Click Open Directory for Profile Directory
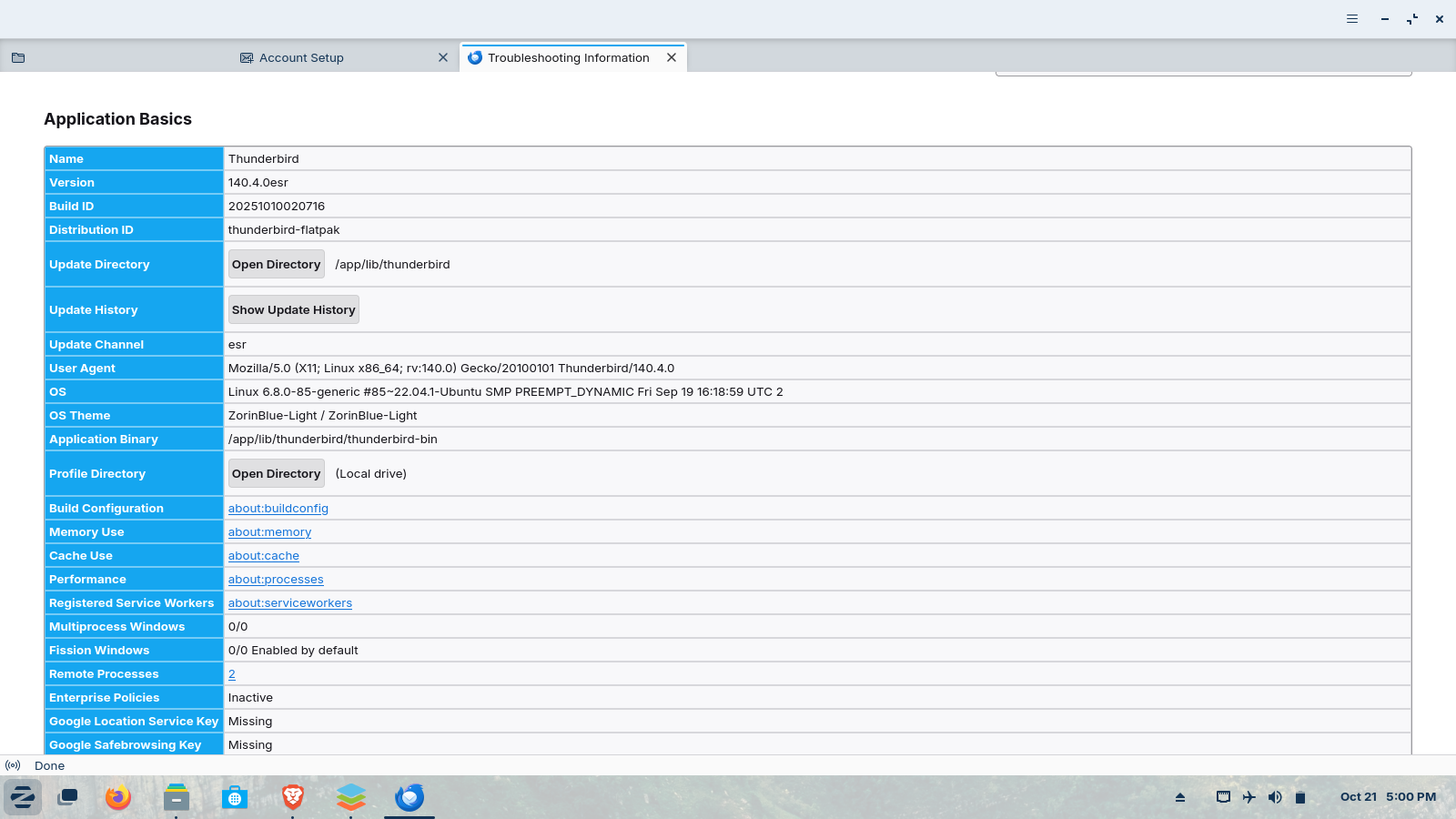The image size is (1456, 819). (x=277, y=473)
